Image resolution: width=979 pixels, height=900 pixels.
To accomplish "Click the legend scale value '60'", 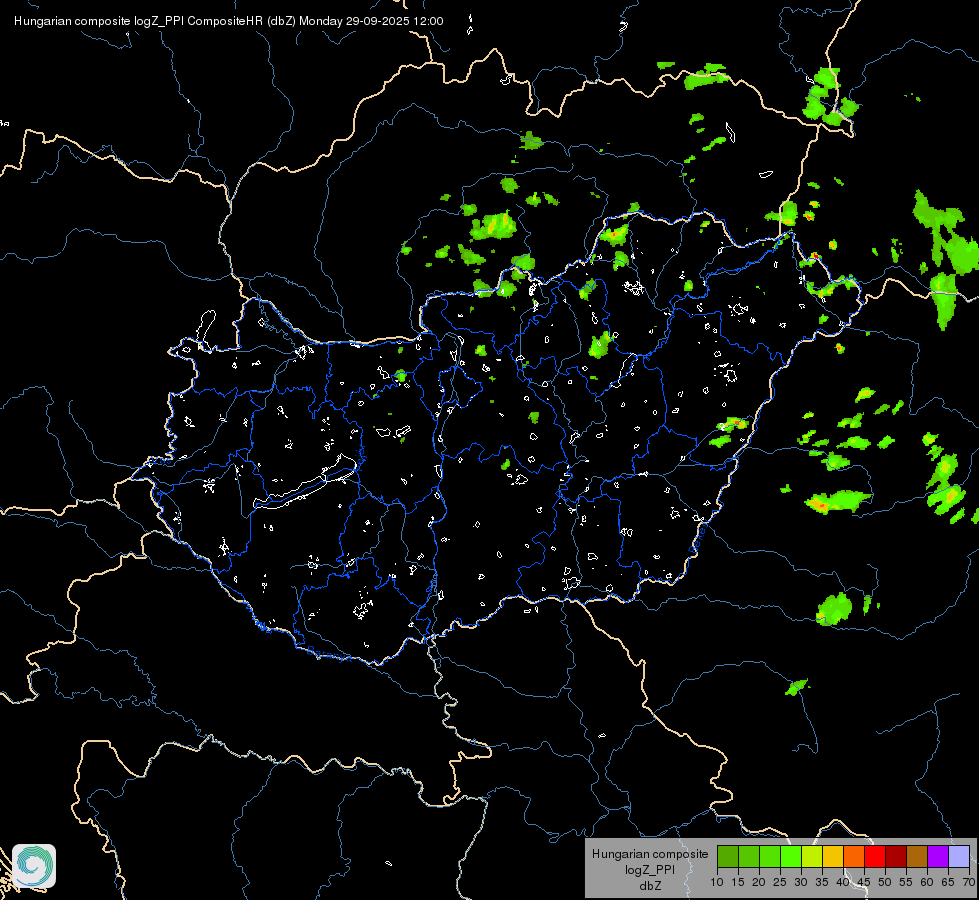I will pos(927,883).
